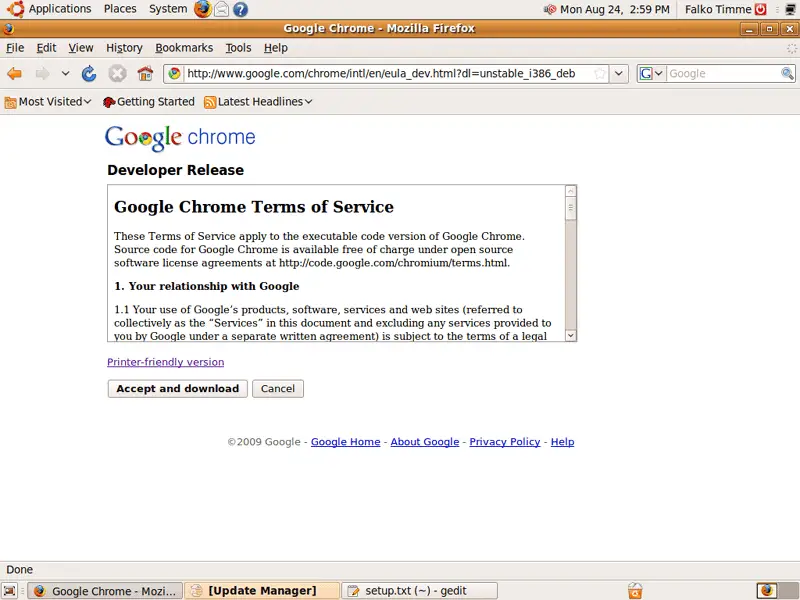
Task: Open the Places menu
Action: 120,9
